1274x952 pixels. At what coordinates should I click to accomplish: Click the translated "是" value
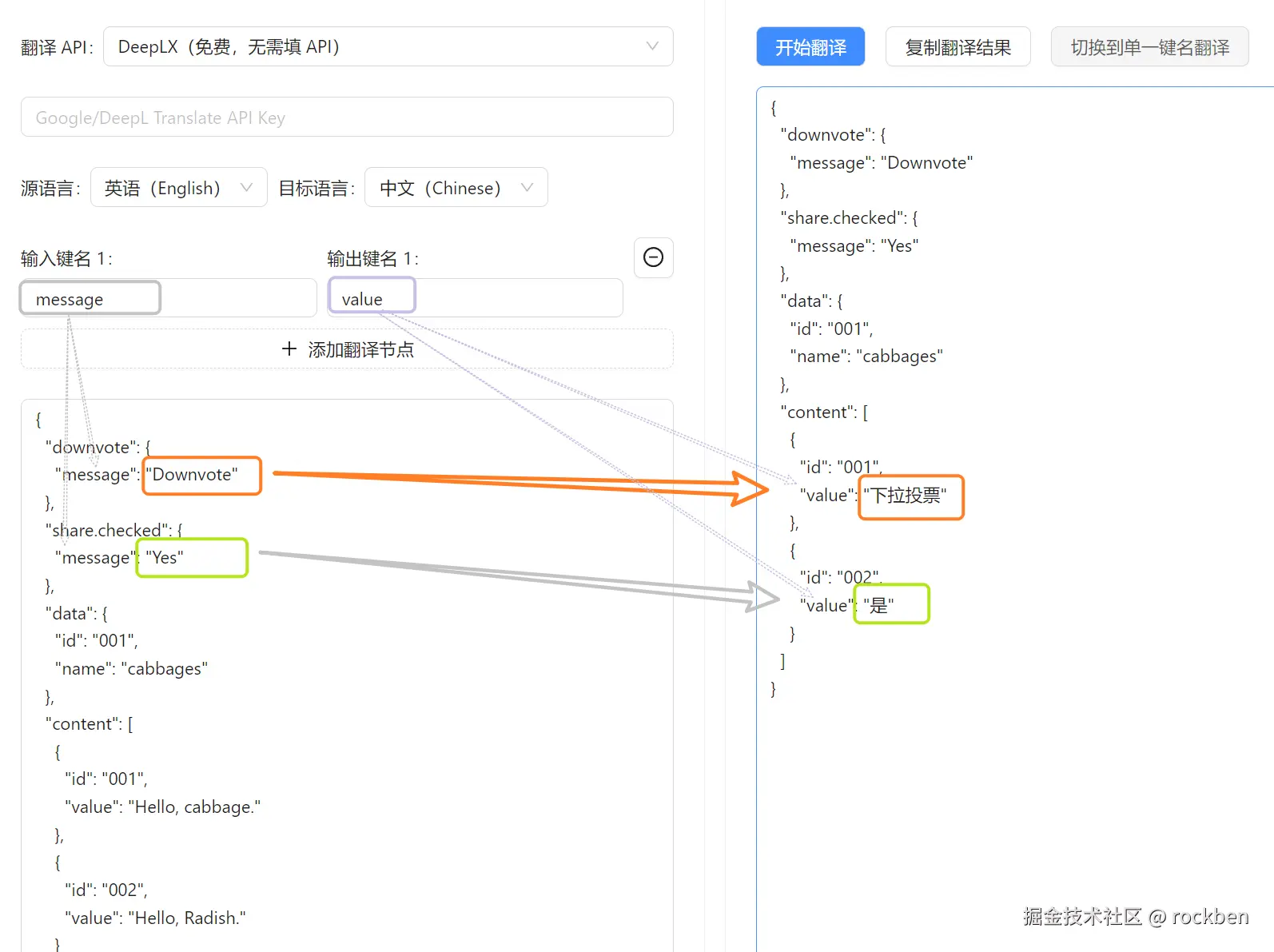[878, 605]
